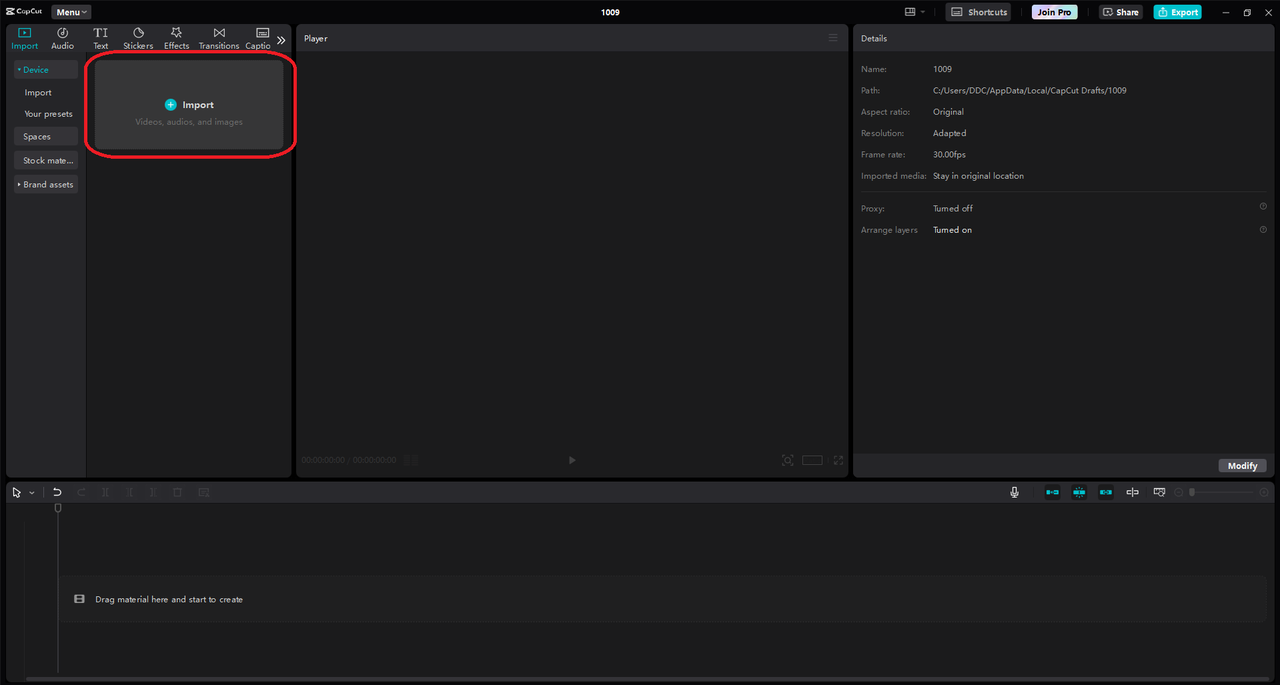Viewport: 1280px width, 685px height.
Task: Click the CapCut logo
Action: [x=24, y=12]
